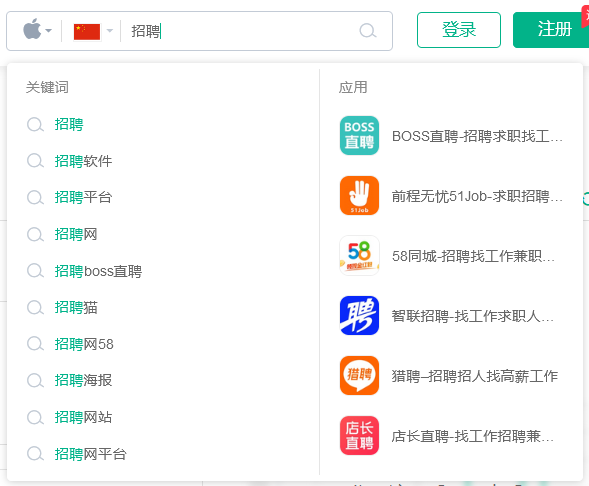Select the keyword suggestion 招聘

point(69,124)
